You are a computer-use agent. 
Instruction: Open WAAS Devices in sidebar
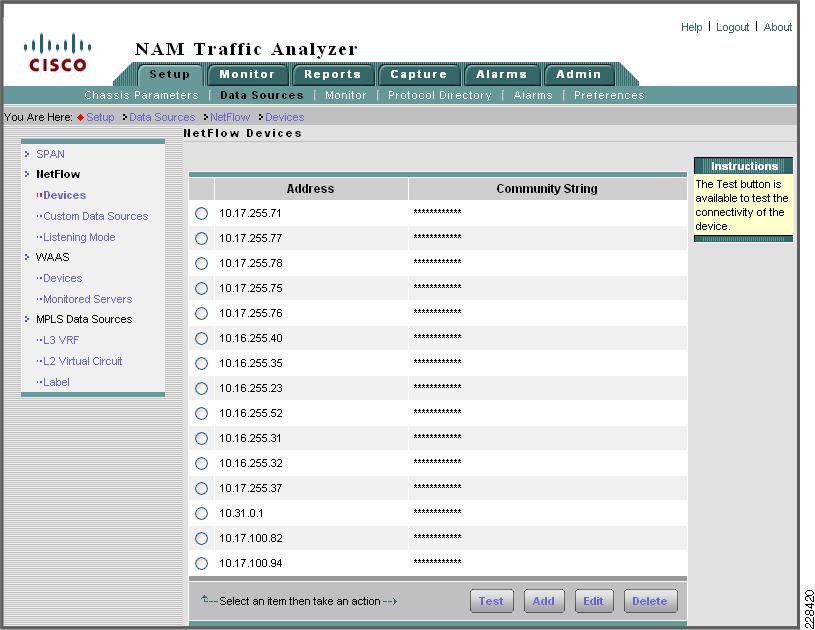click(62, 278)
